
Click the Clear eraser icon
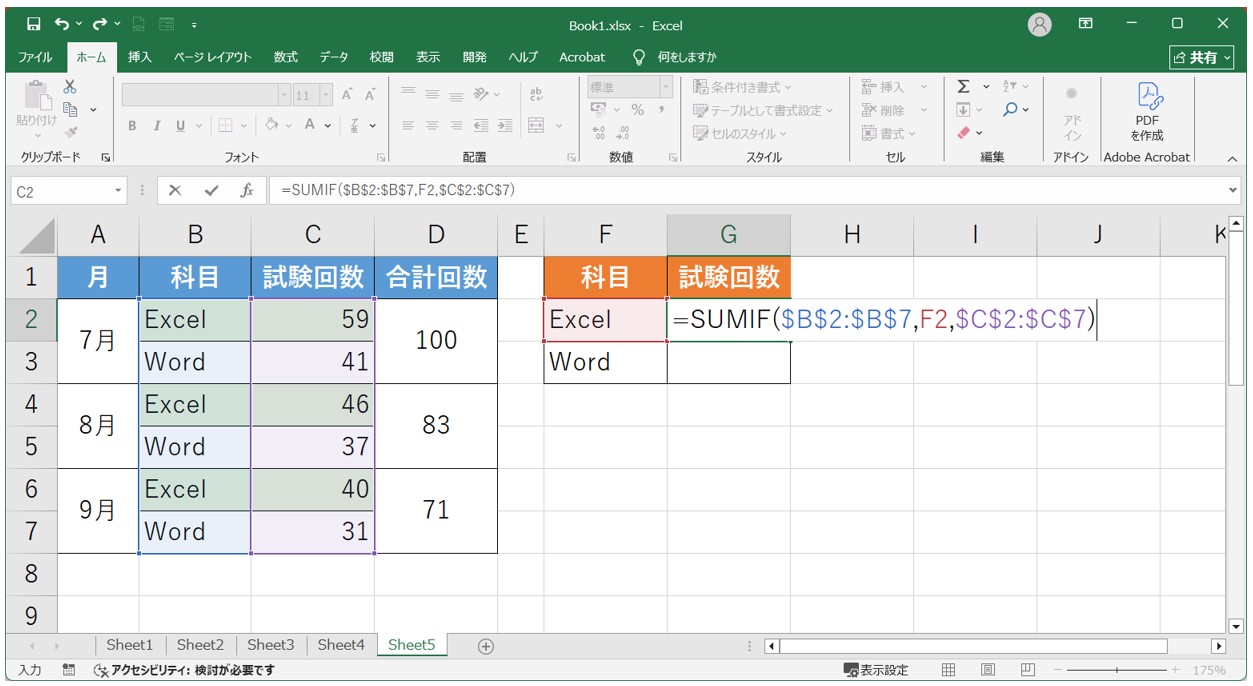pyautogui.click(x=963, y=132)
